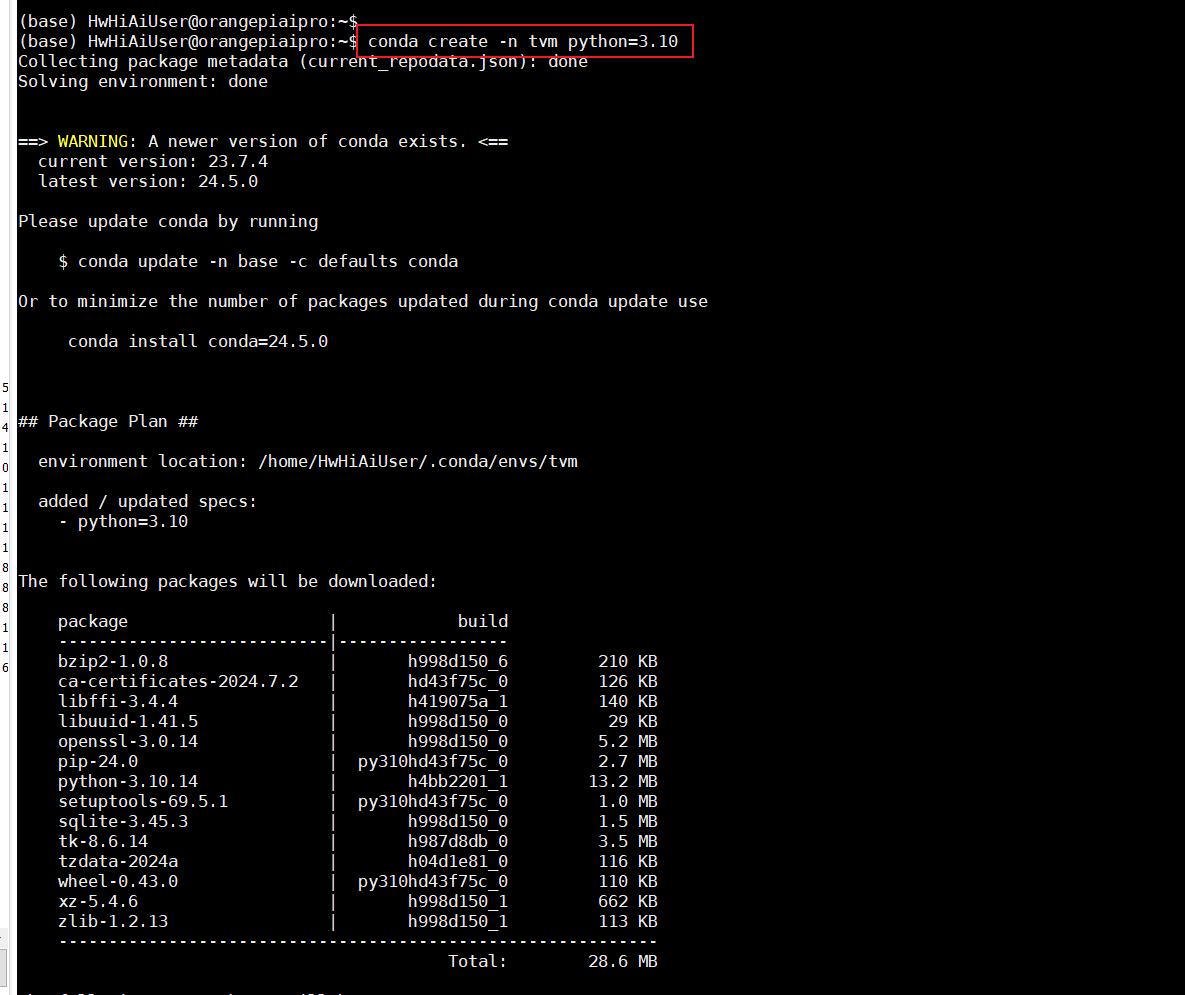Click package name setuptools-69.5.1
Screen dimensions: 1185x995
(x=143, y=802)
